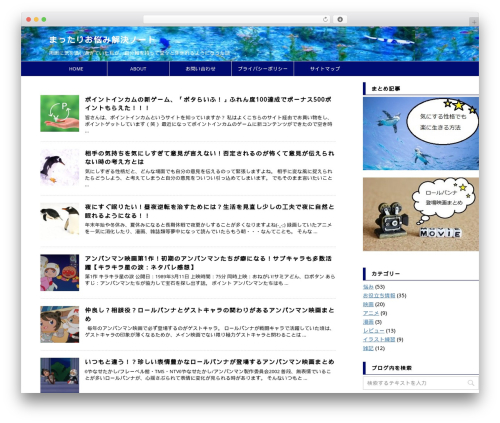
Task: Open the penguin banner 気にする性格でも楽に生きる方法
Action: pyautogui.click(x=421, y=133)
